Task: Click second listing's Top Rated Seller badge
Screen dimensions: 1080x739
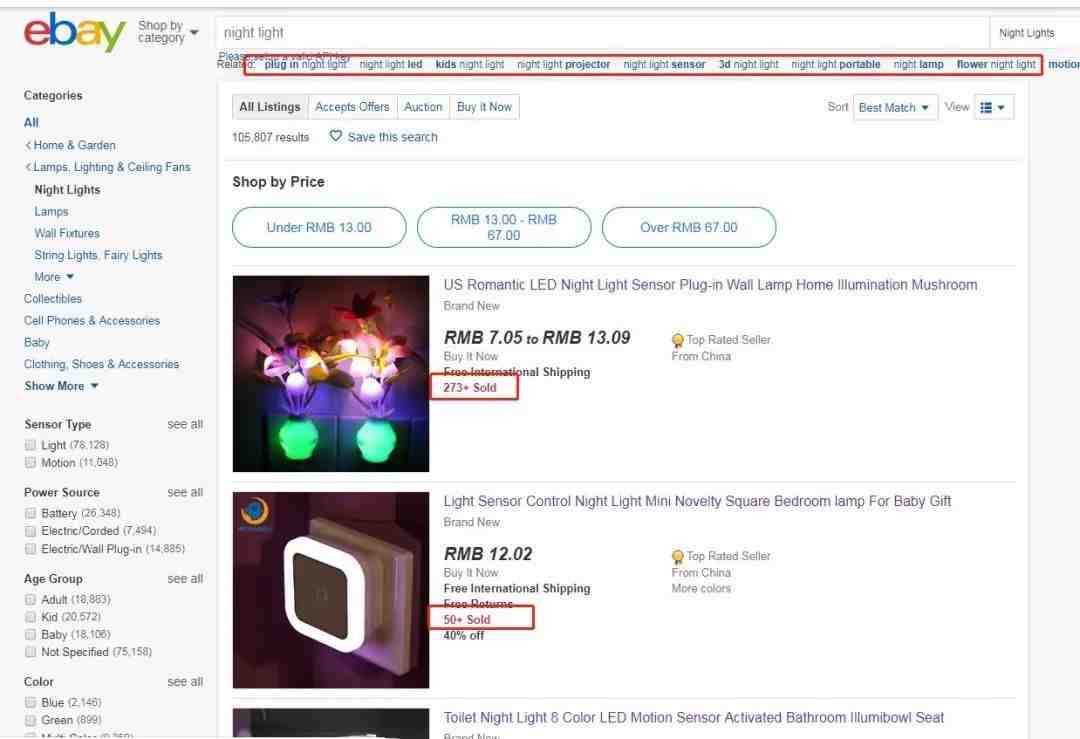Action: (678, 556)
